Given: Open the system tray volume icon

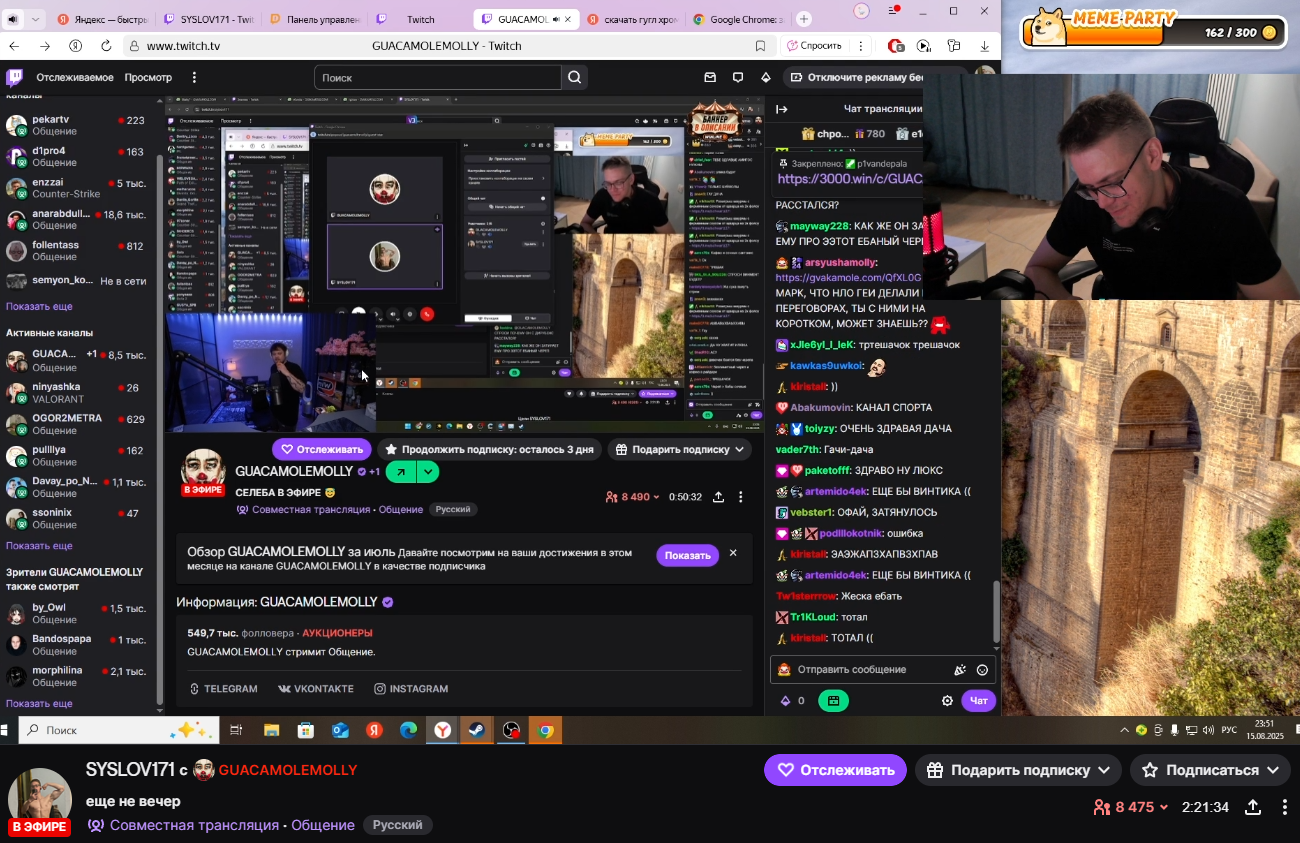Looking at the screenshot, I should [1208, 730].
